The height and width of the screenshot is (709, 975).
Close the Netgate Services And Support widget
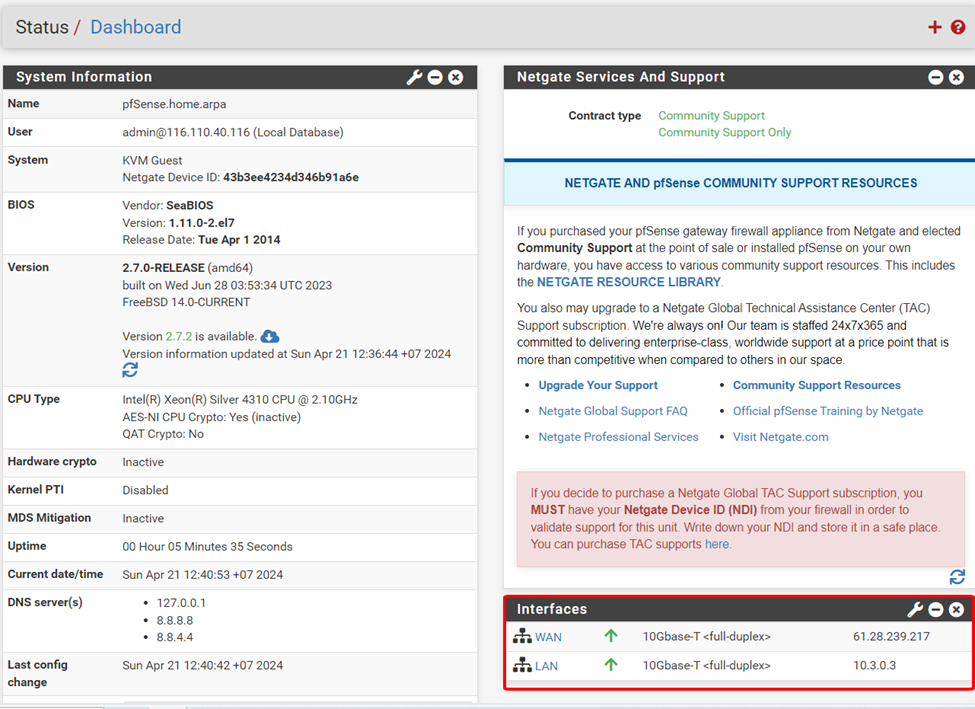[x=957, y=77]
